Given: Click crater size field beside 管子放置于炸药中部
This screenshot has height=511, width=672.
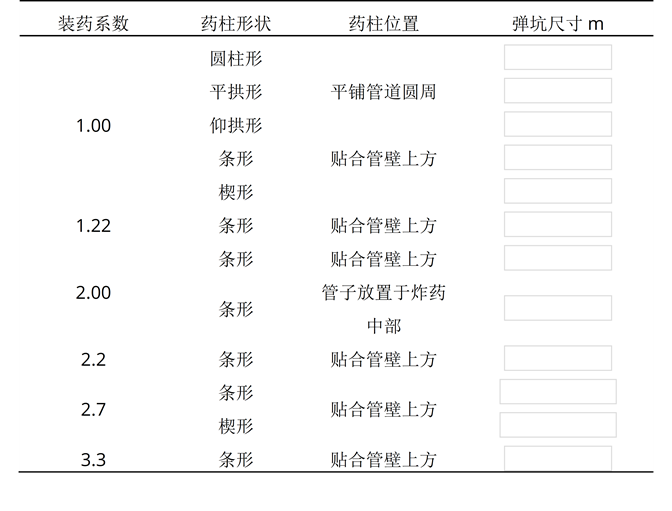Looking at the screenshot, I should pos(558,308).
